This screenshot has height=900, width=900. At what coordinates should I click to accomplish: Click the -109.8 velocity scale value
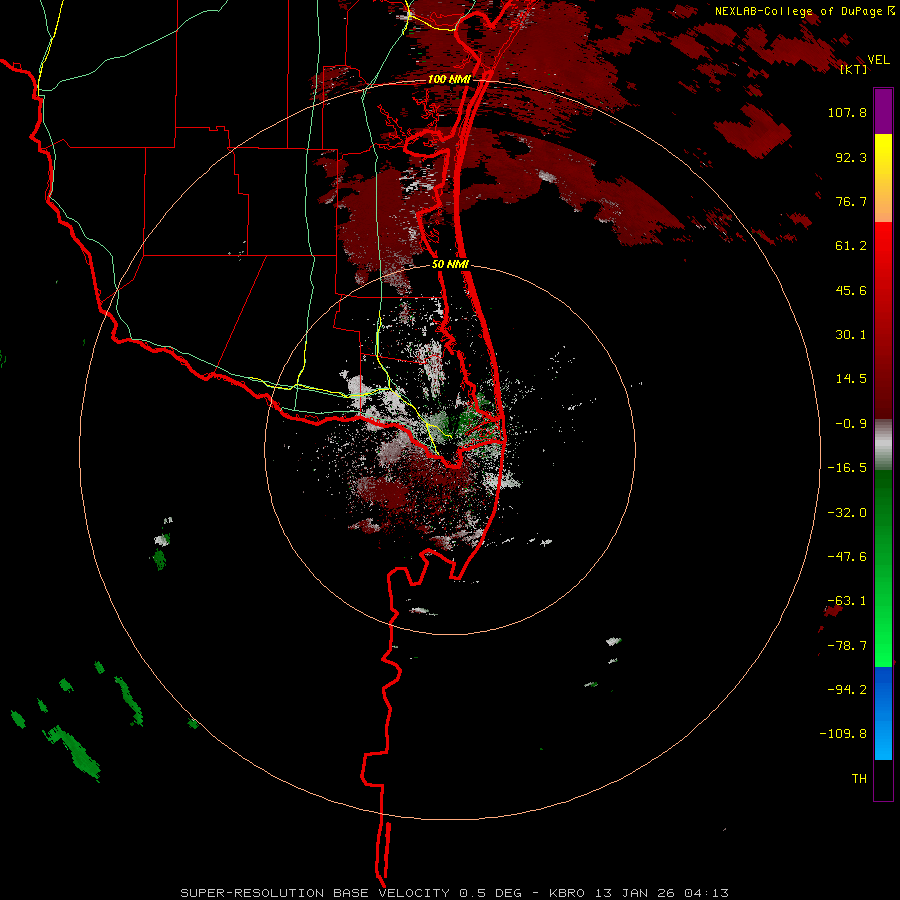coord(843,734)
